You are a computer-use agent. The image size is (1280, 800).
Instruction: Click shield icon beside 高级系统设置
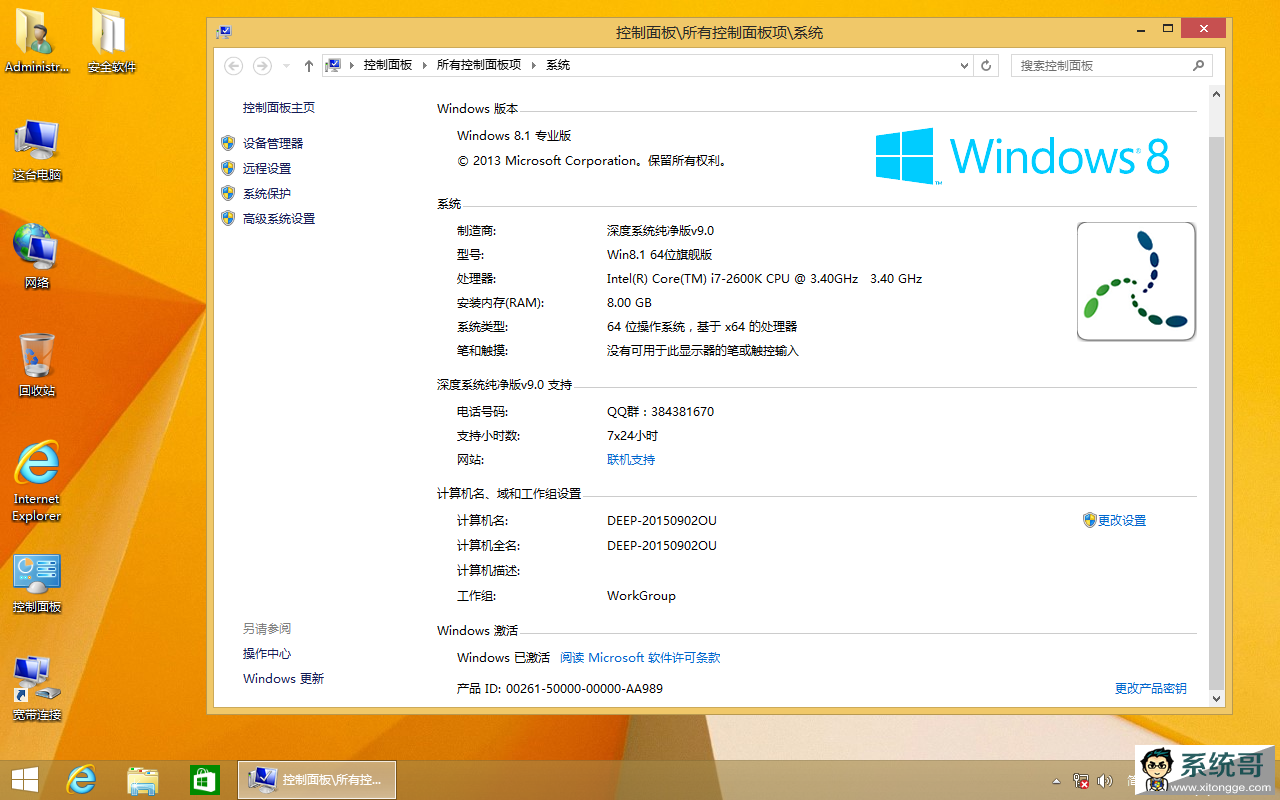tap(228, 218)
